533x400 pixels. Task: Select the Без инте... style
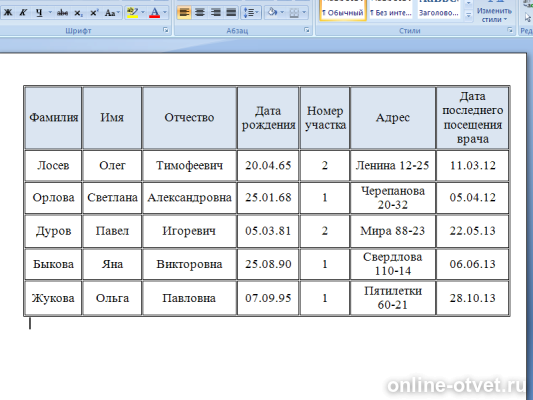click(391, 10)
